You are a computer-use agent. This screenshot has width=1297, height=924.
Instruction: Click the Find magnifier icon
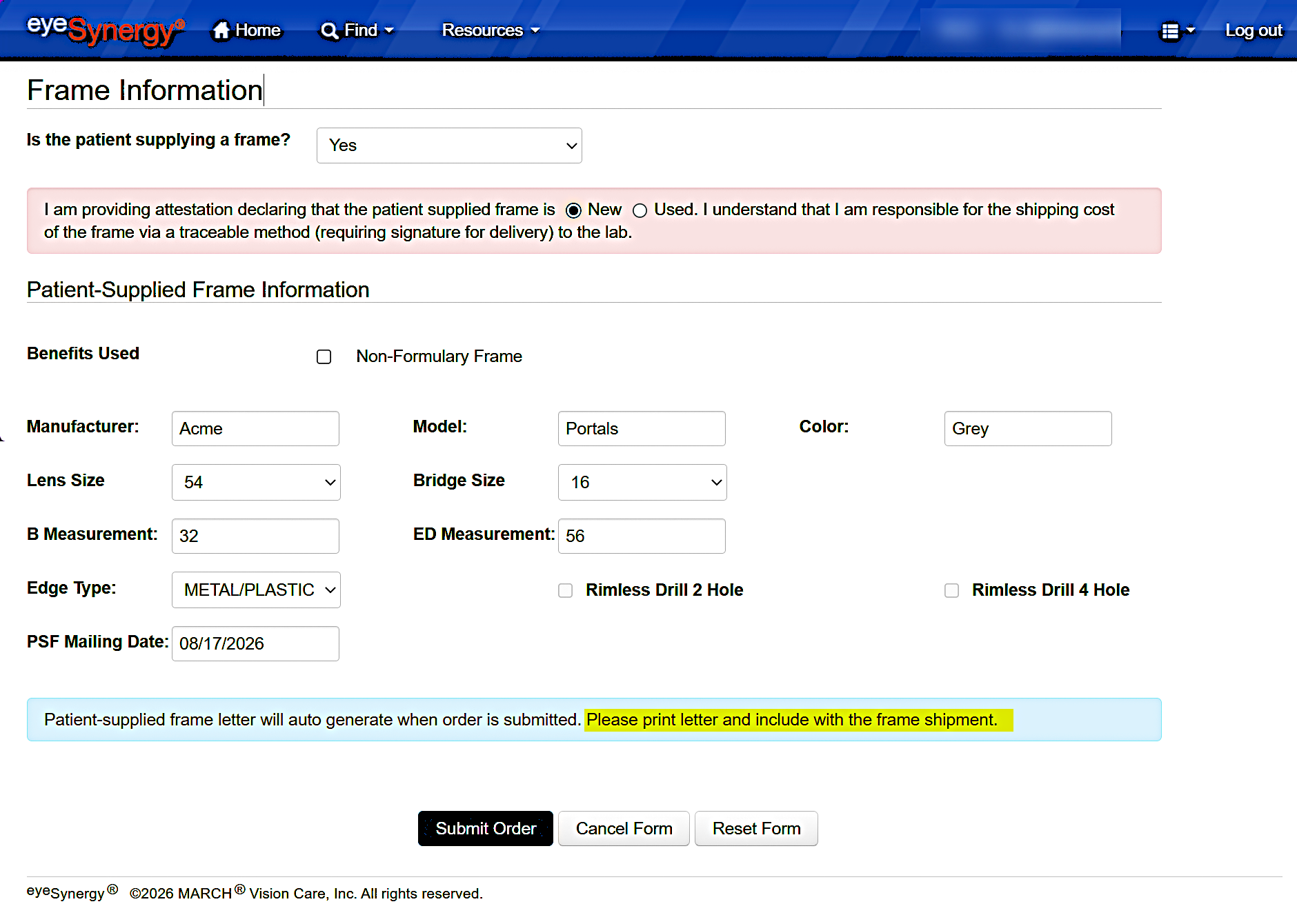pos(330,31)
